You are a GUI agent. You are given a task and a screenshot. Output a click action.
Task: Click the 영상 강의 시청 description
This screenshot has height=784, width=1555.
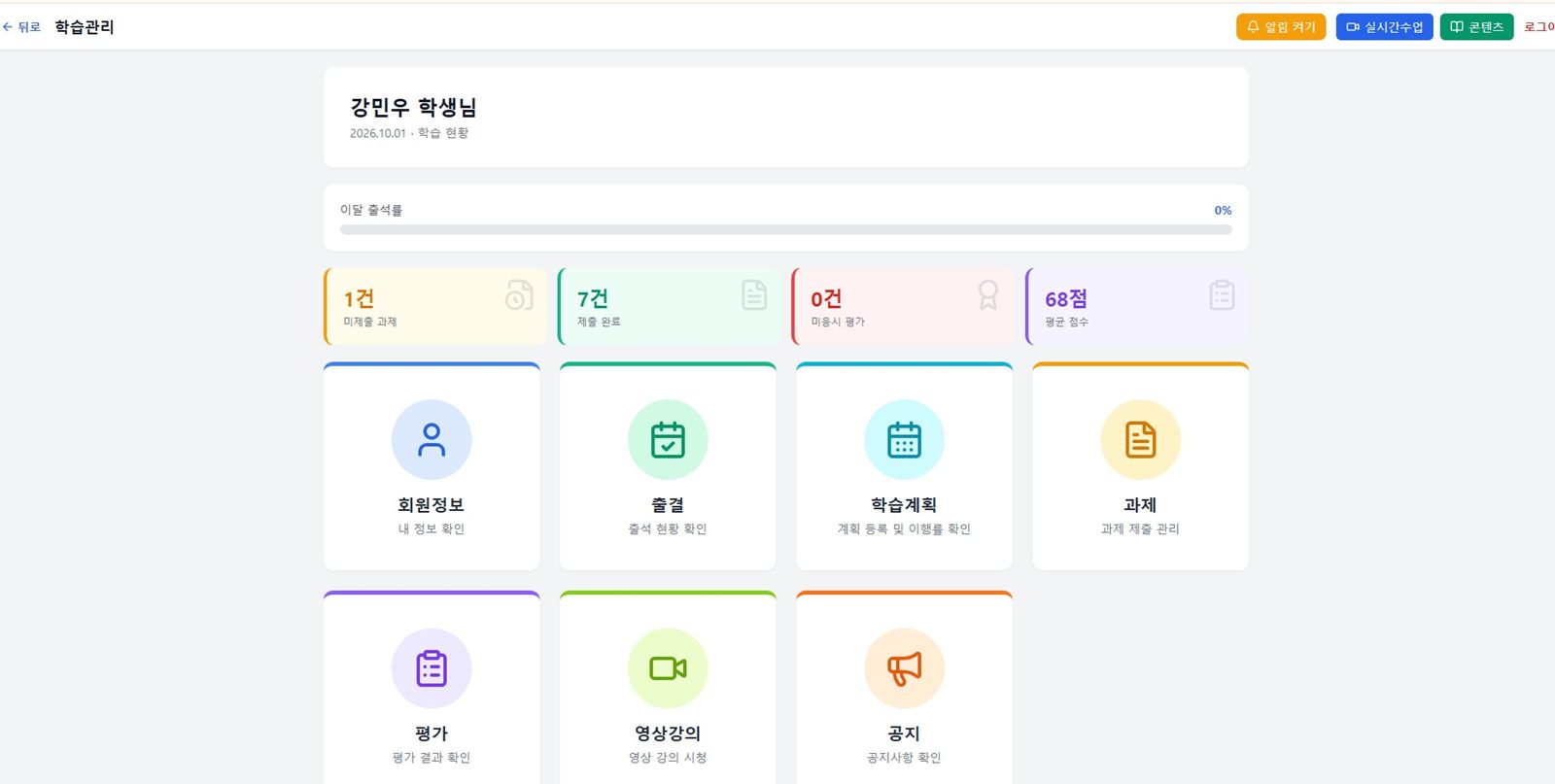tap(668, 757)
